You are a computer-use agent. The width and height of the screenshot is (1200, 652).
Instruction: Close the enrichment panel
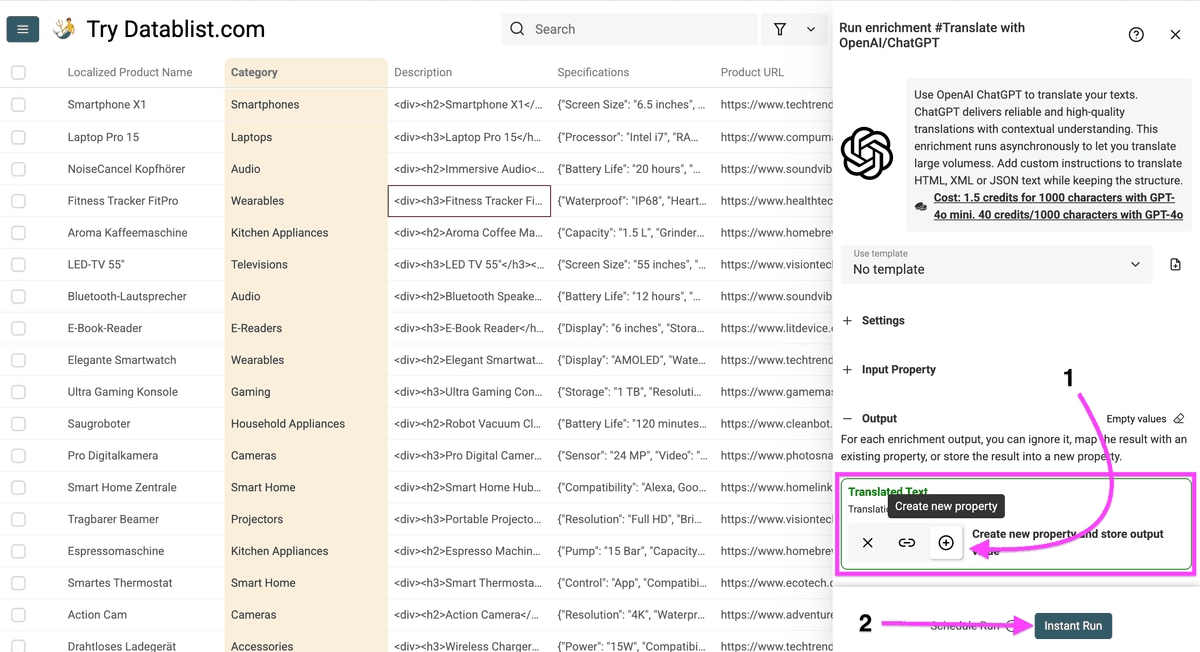[1175, 34]
